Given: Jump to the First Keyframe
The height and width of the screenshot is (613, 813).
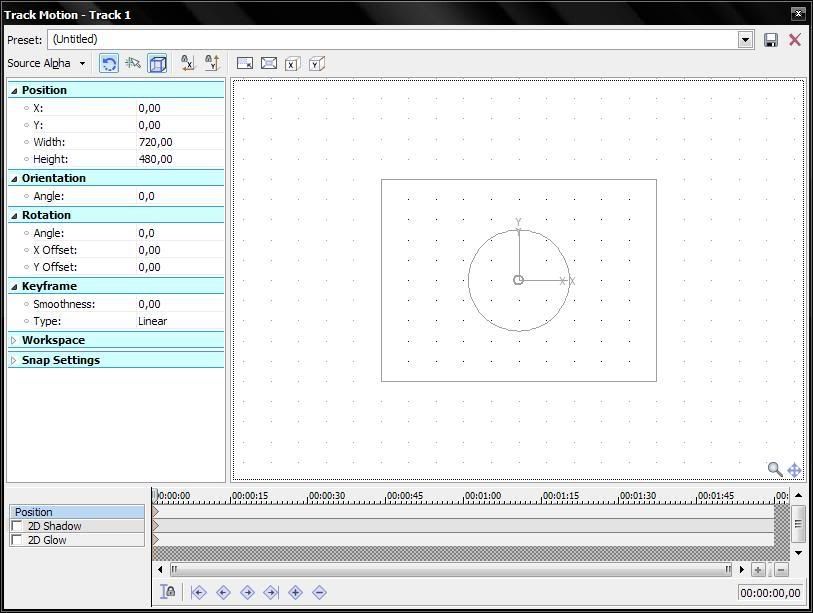Looking at the screenshot, I should click(x=199, y=592).
